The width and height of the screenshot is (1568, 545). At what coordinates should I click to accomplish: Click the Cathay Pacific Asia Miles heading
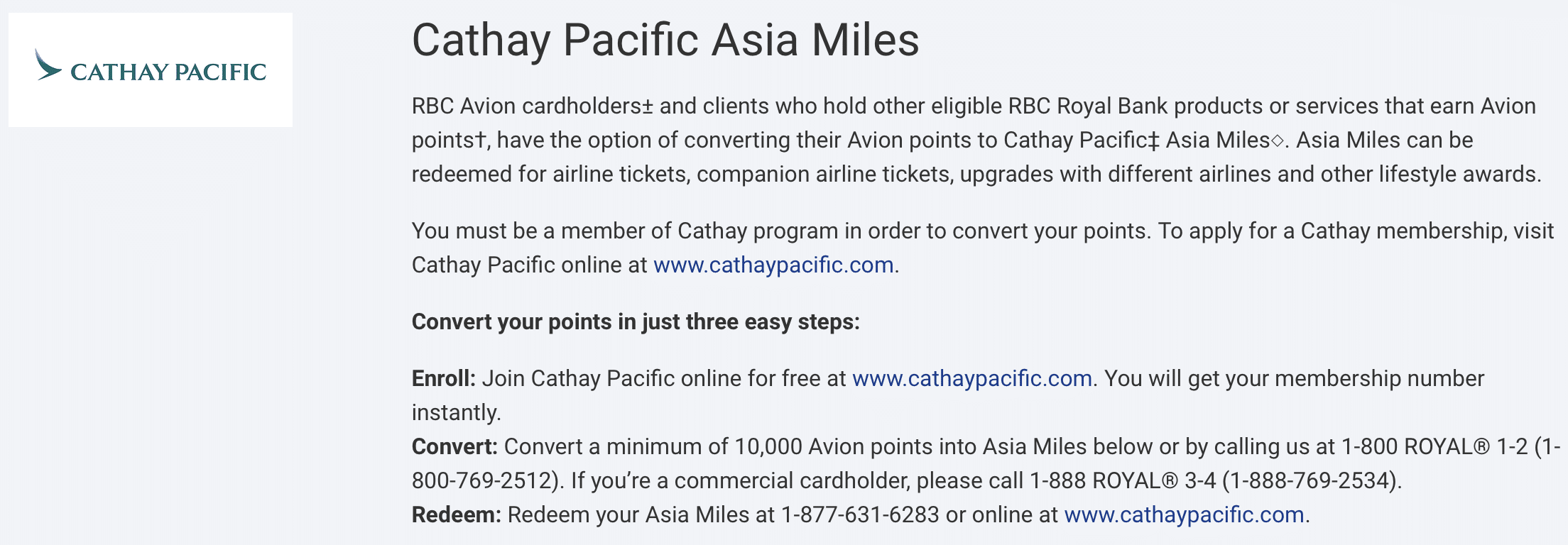click(665, 40)
